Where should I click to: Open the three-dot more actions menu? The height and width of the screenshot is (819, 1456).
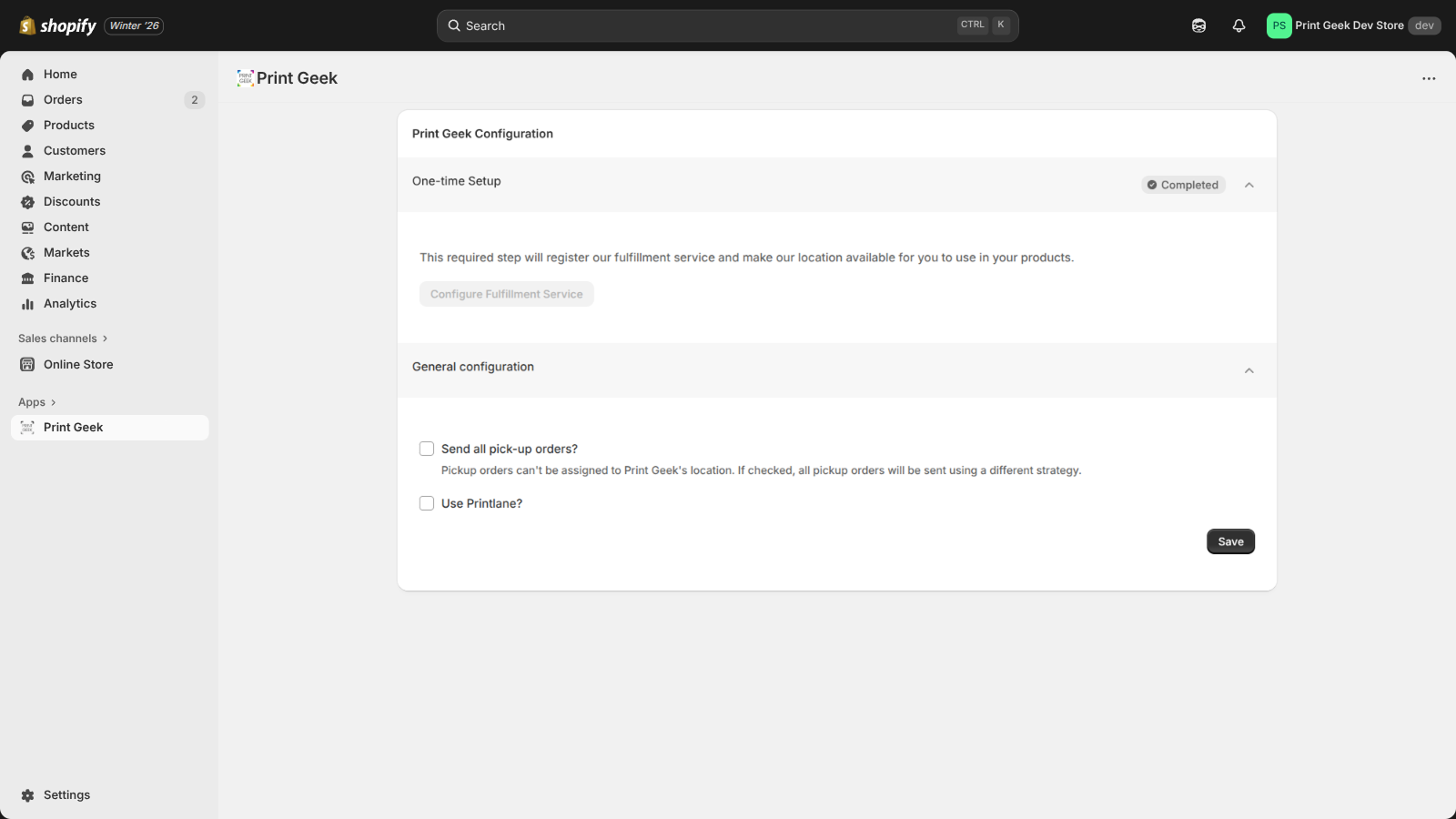(x=1429, y=78)
